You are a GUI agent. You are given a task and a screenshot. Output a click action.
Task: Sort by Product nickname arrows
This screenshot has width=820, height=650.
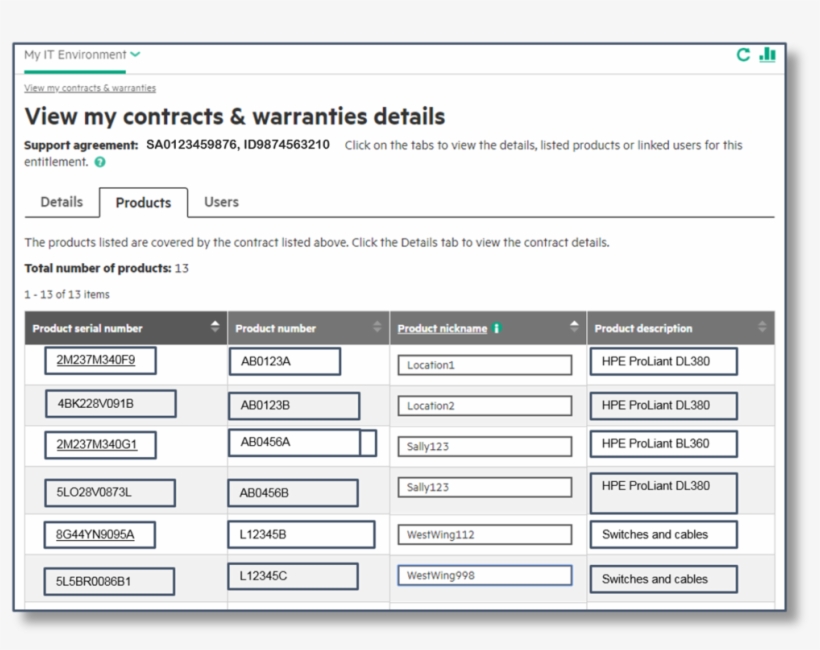(x=574, y=327)
